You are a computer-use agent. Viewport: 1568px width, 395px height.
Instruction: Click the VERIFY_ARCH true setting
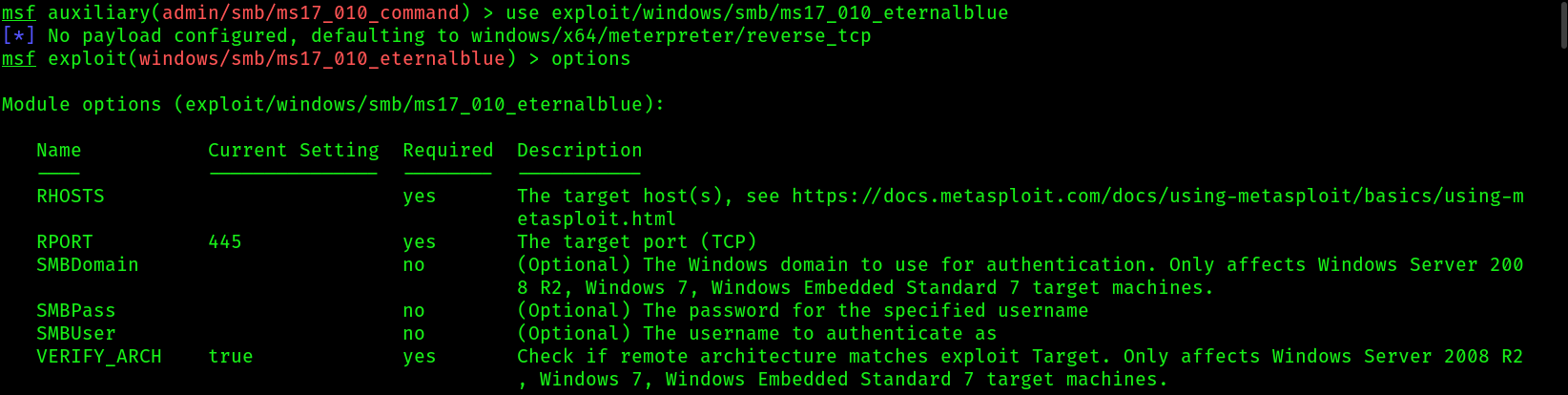point(231,357)
